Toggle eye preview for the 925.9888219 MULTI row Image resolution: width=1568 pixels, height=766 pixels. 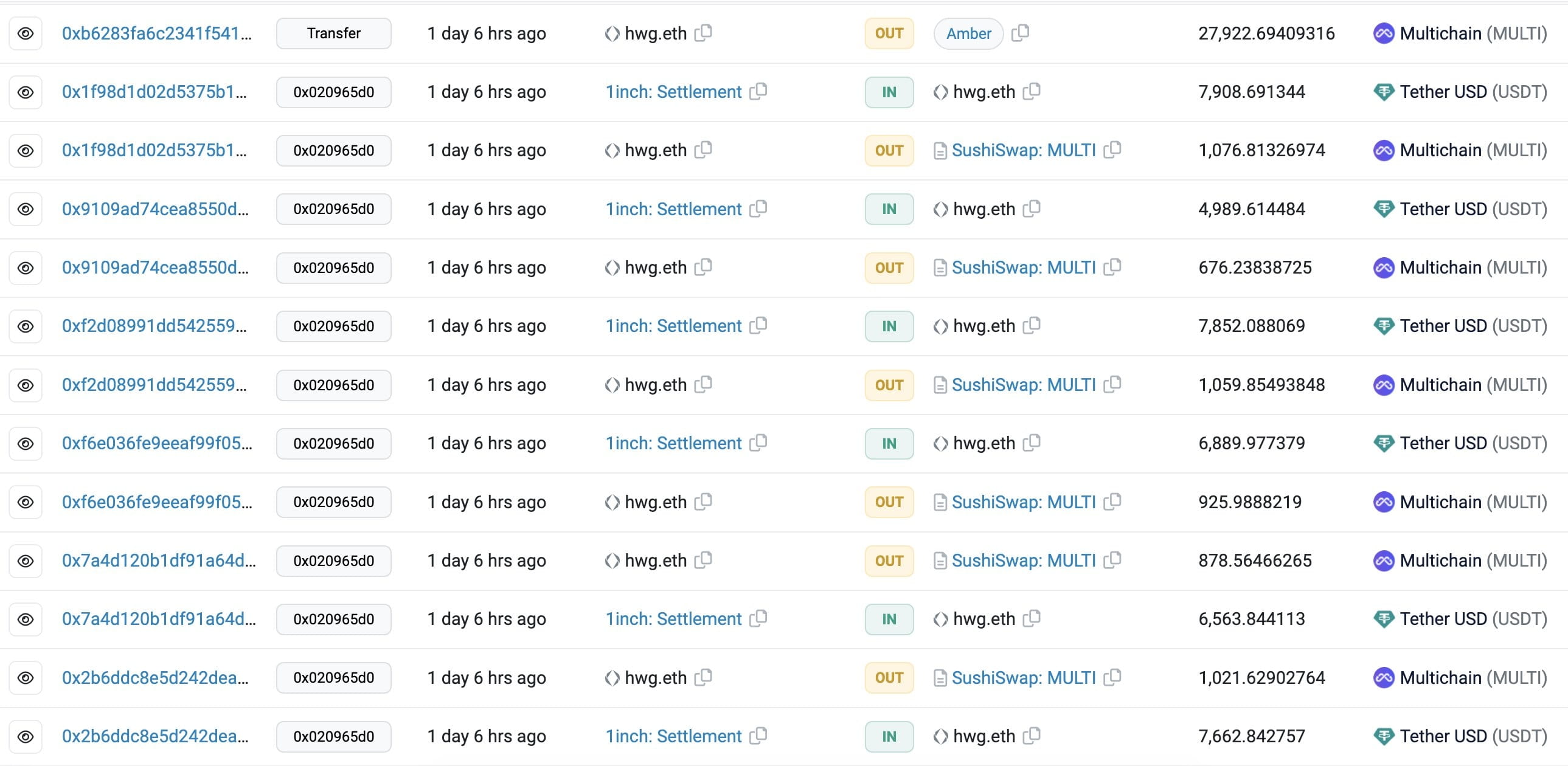[26, 502]
